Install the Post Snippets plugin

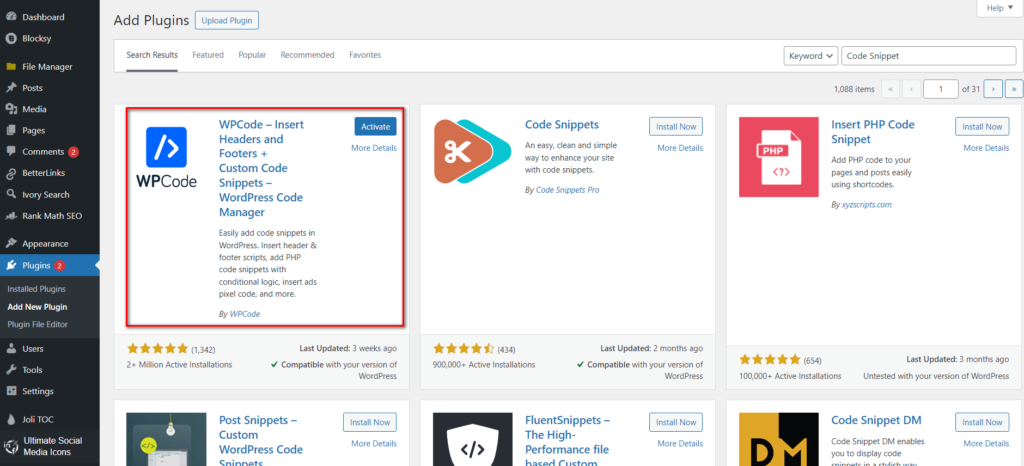tap(370, 422)
